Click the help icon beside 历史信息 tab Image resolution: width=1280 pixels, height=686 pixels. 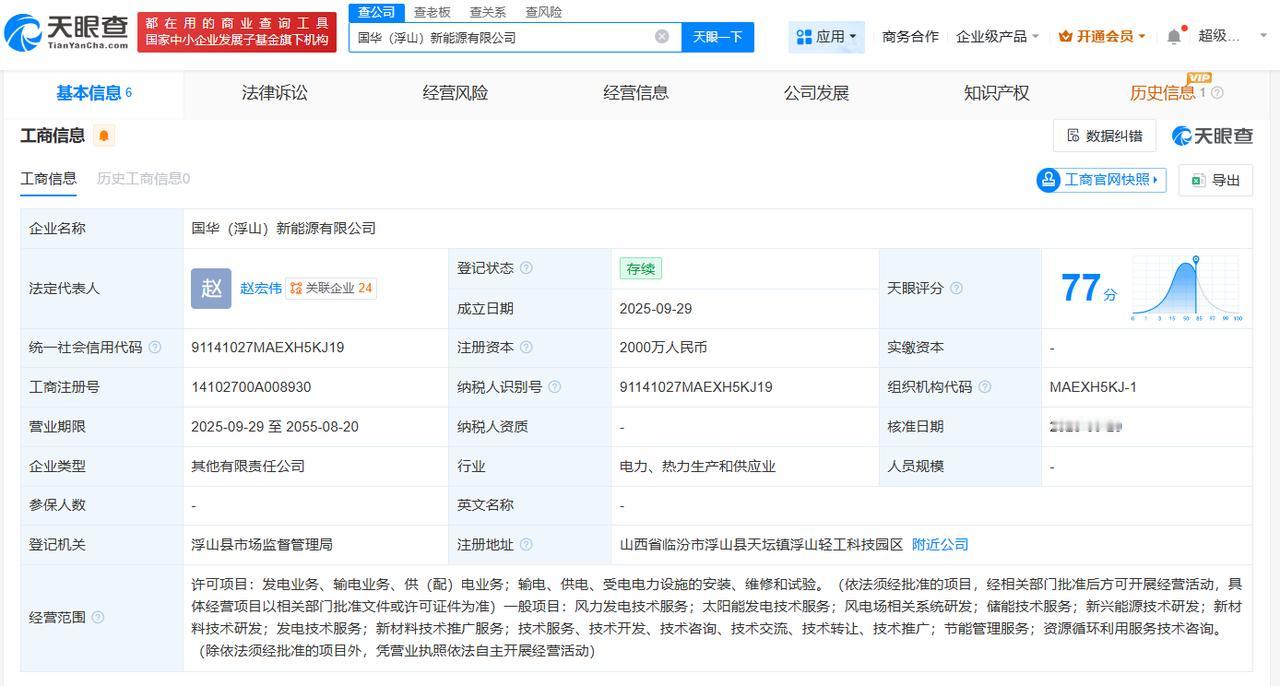1217,93
